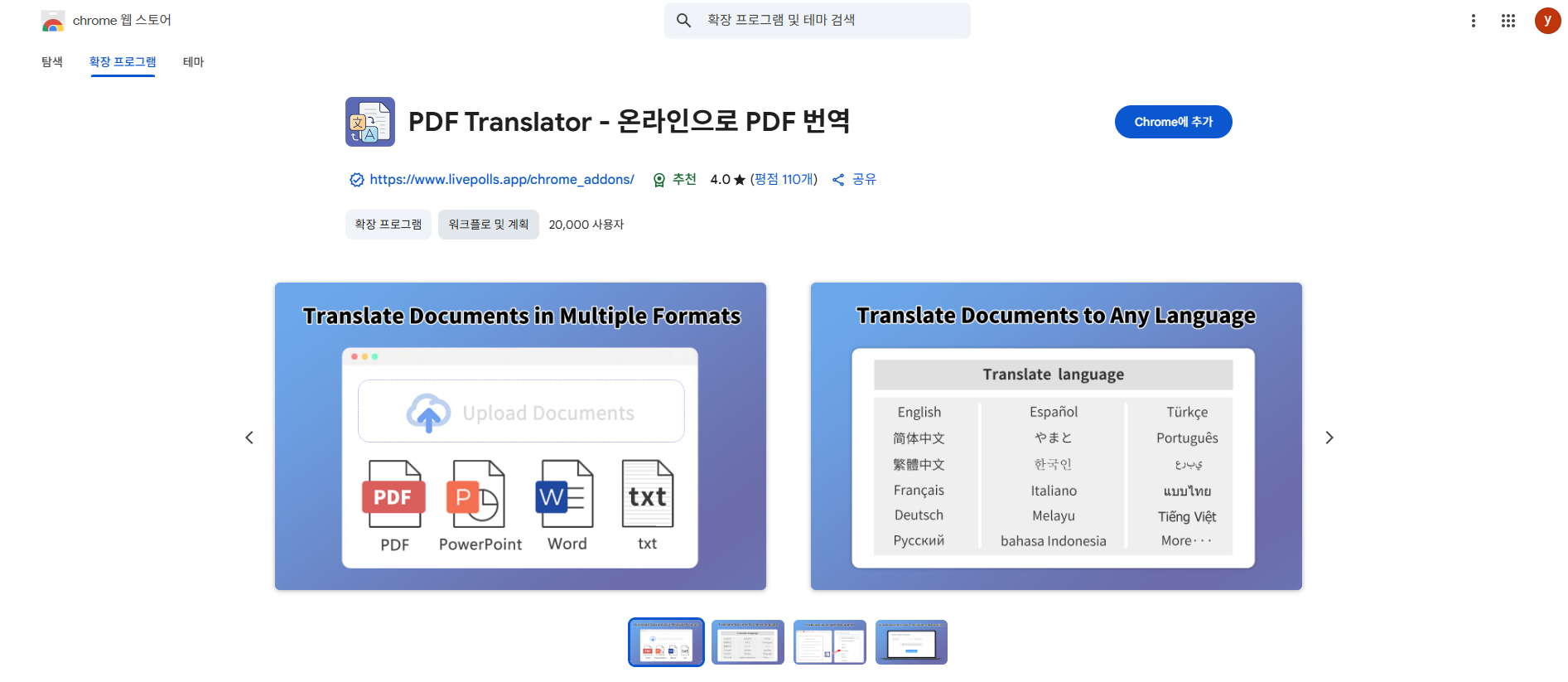Click the 확장 프로그램 category chip
Screen dimensions: 1568x682
click(x=388, y=225)
